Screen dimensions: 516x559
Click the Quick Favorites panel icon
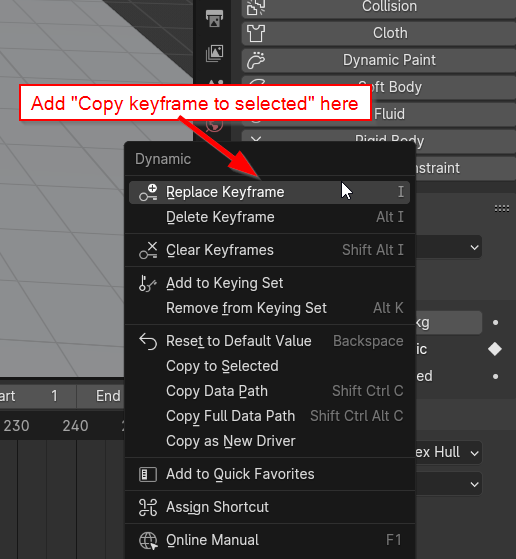pyautogui.click(x=148, y=475)
